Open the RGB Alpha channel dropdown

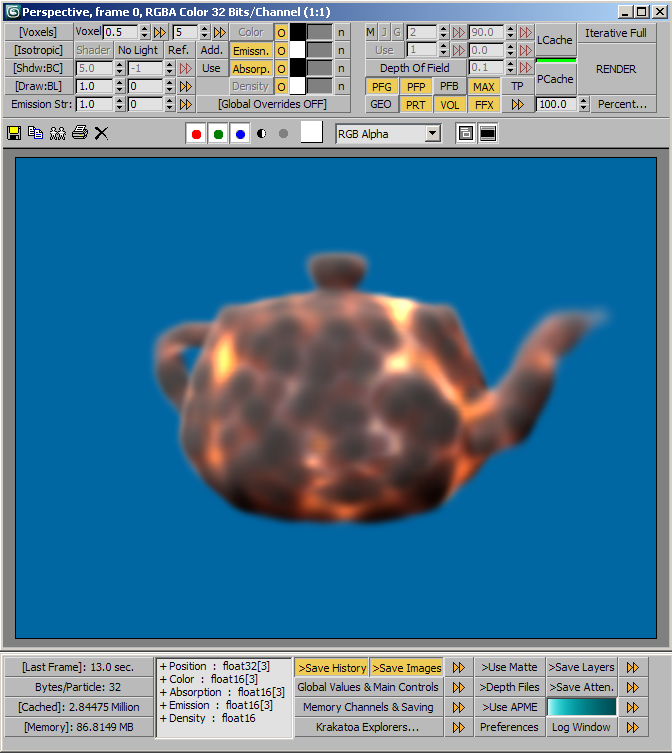pos(388,134)
